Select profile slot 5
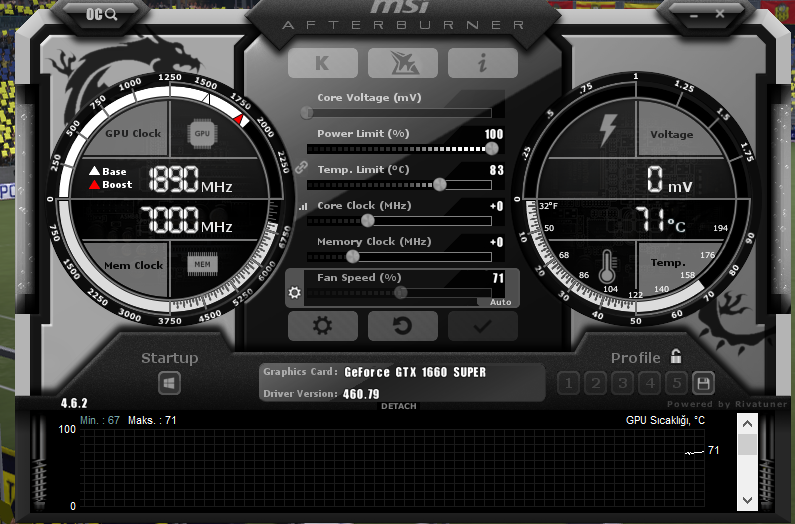This screenshot has width=795, height=524. click(x=677, y=383)
